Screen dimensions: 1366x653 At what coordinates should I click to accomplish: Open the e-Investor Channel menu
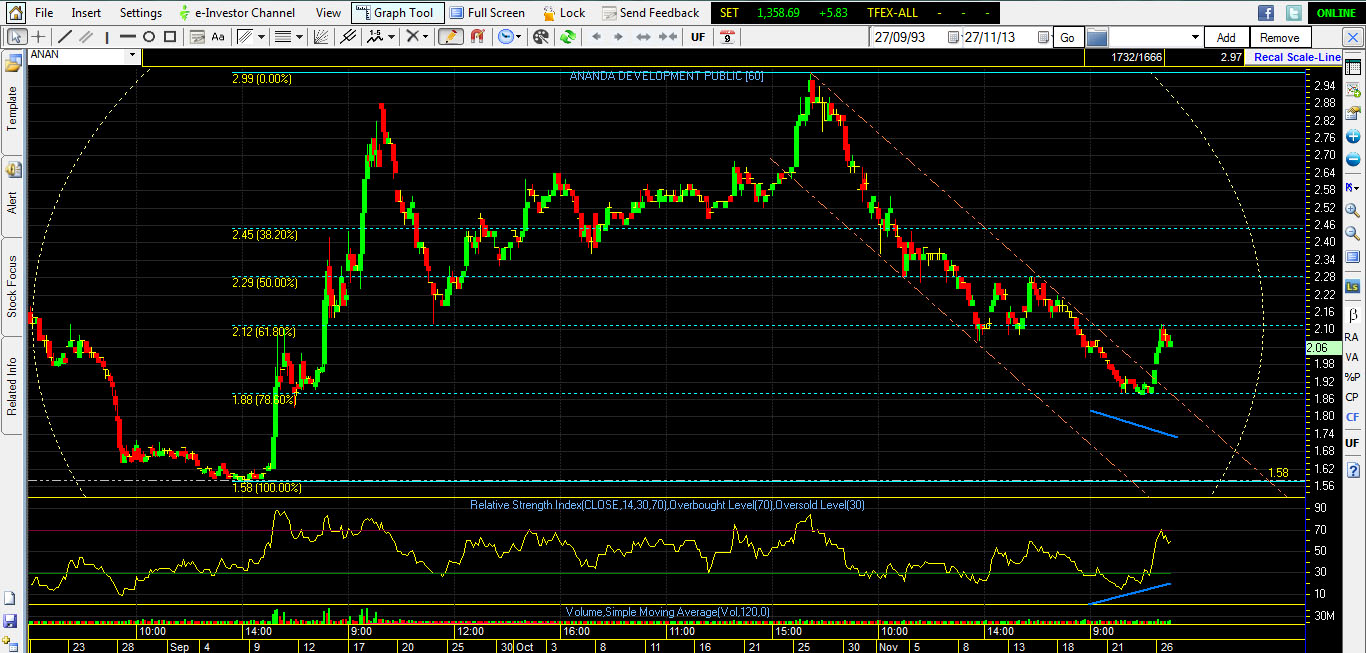(x=237, y=13)
